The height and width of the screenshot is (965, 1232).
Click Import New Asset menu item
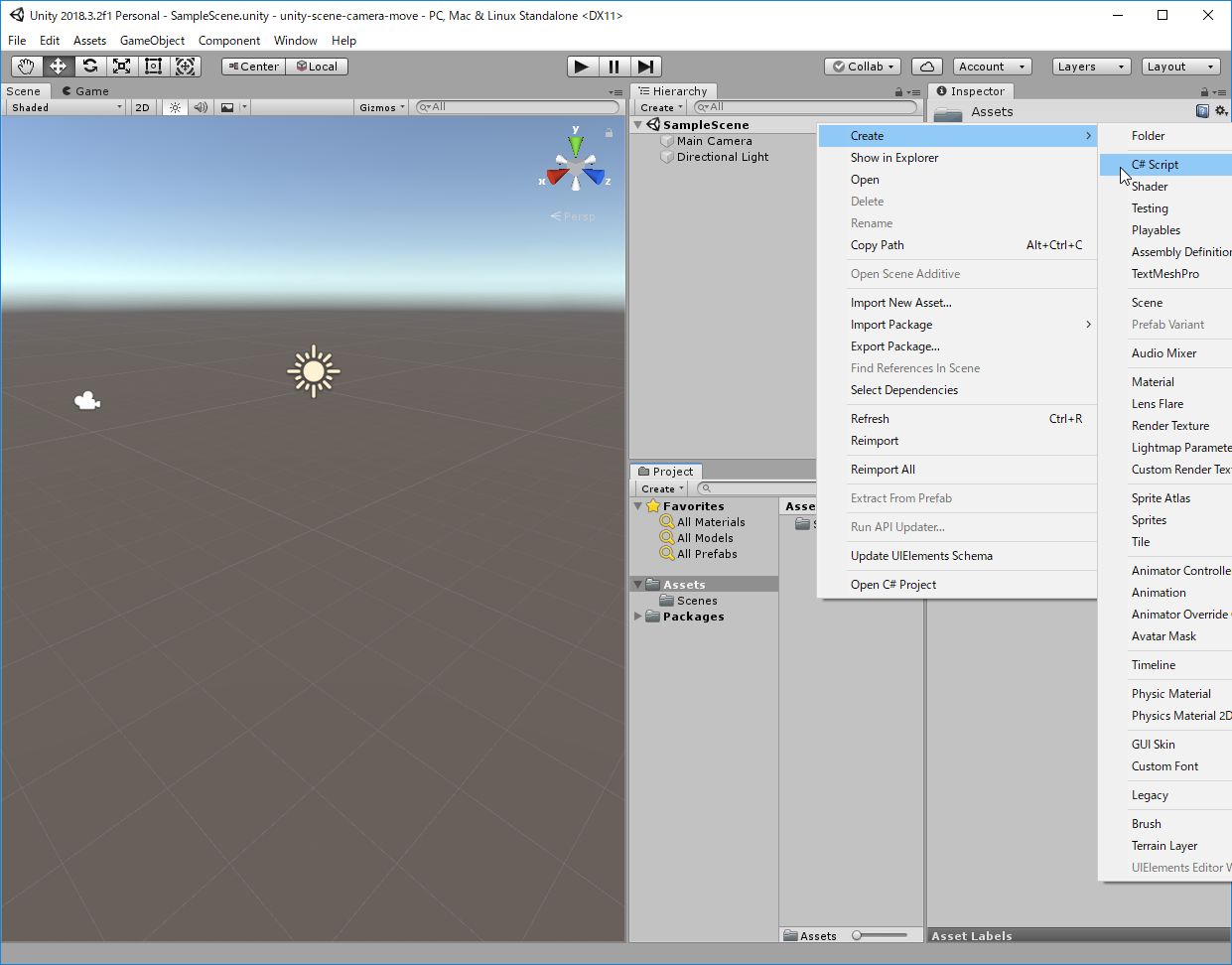[957, 303]
